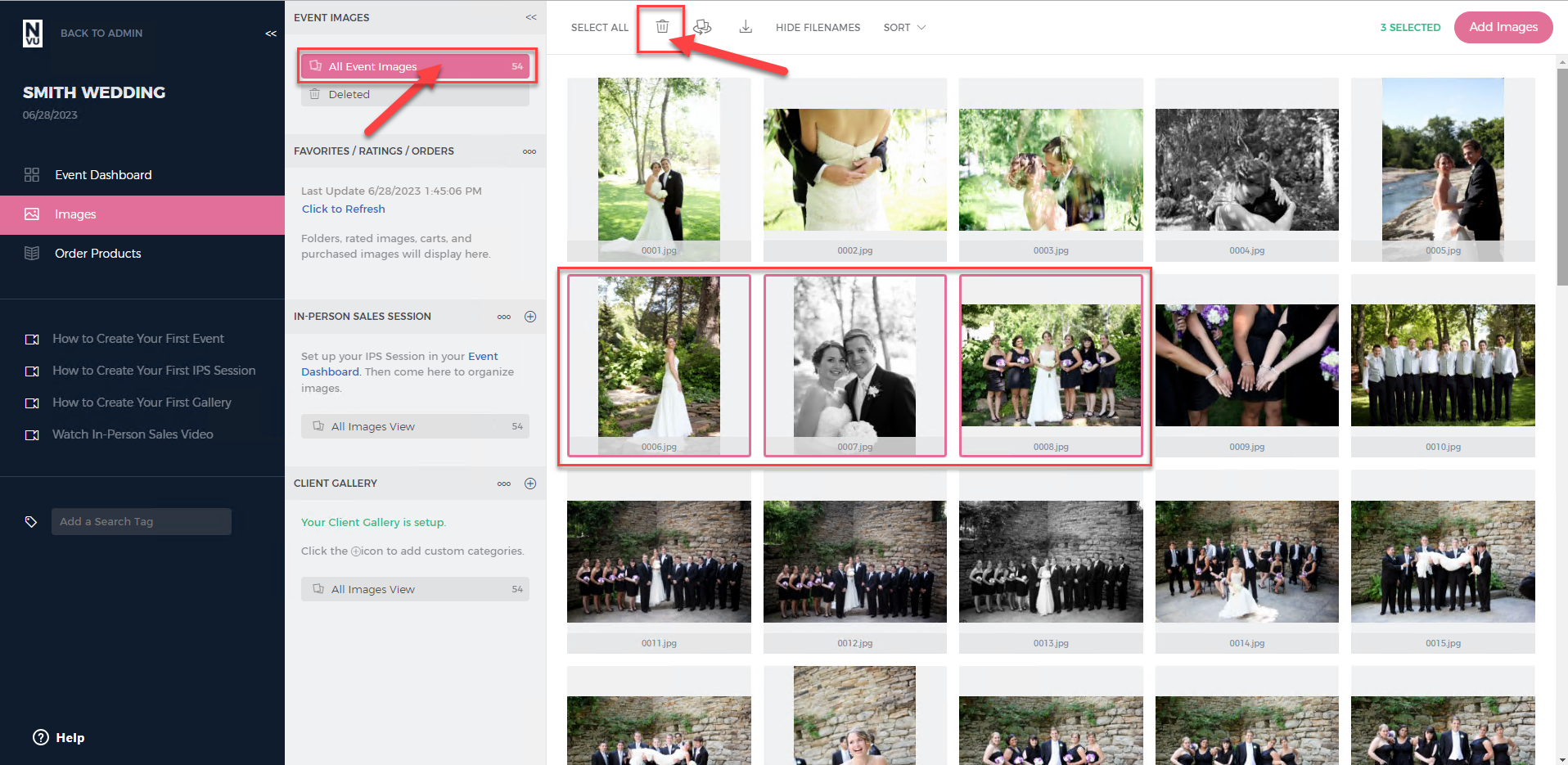Image resolution: width=1568 pixels, height=765 pixels.
Task: Click video icon beside First Gallery tutorial
Action: (32, 403)
